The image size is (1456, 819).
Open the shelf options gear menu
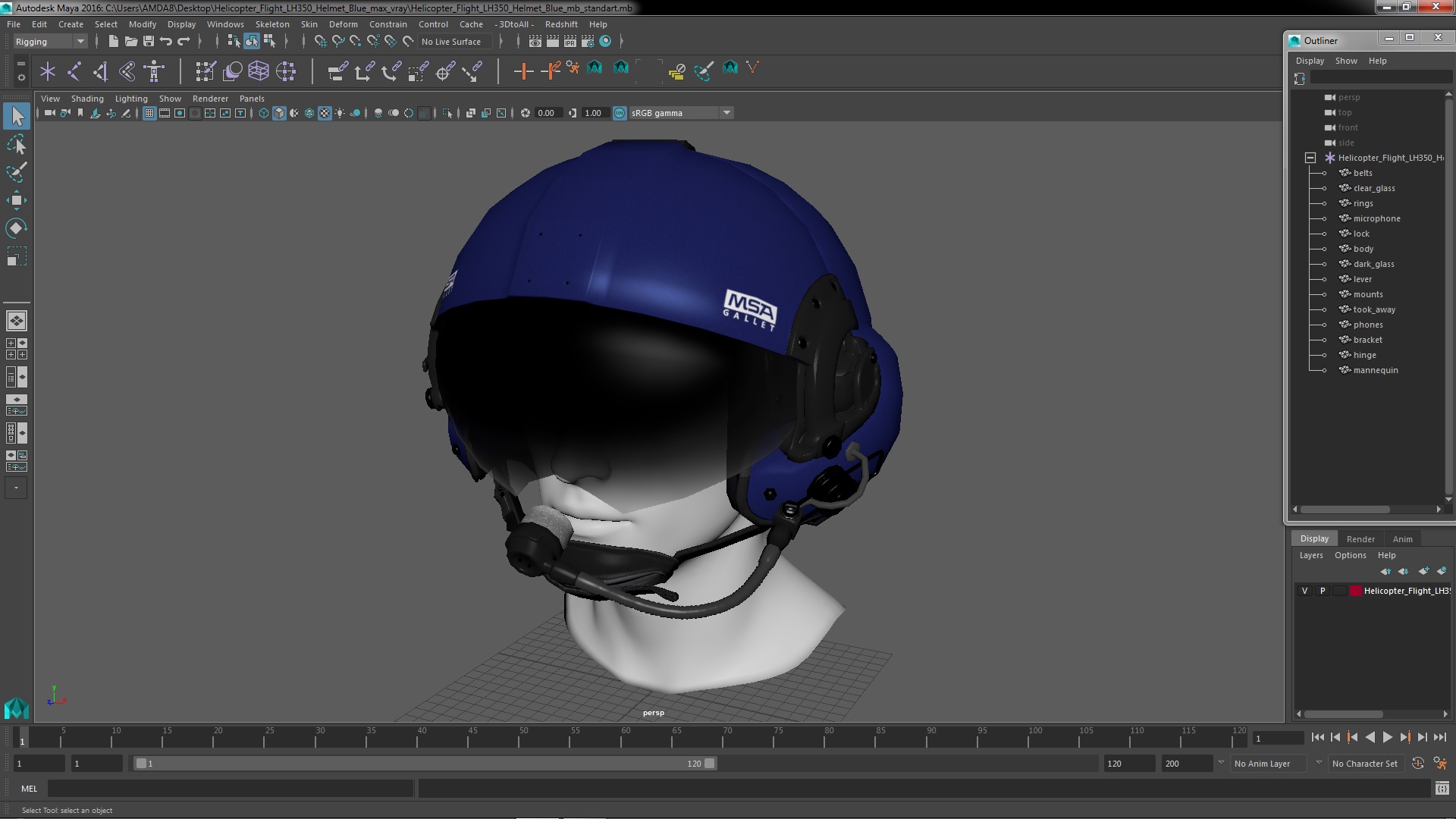point(20,77)
